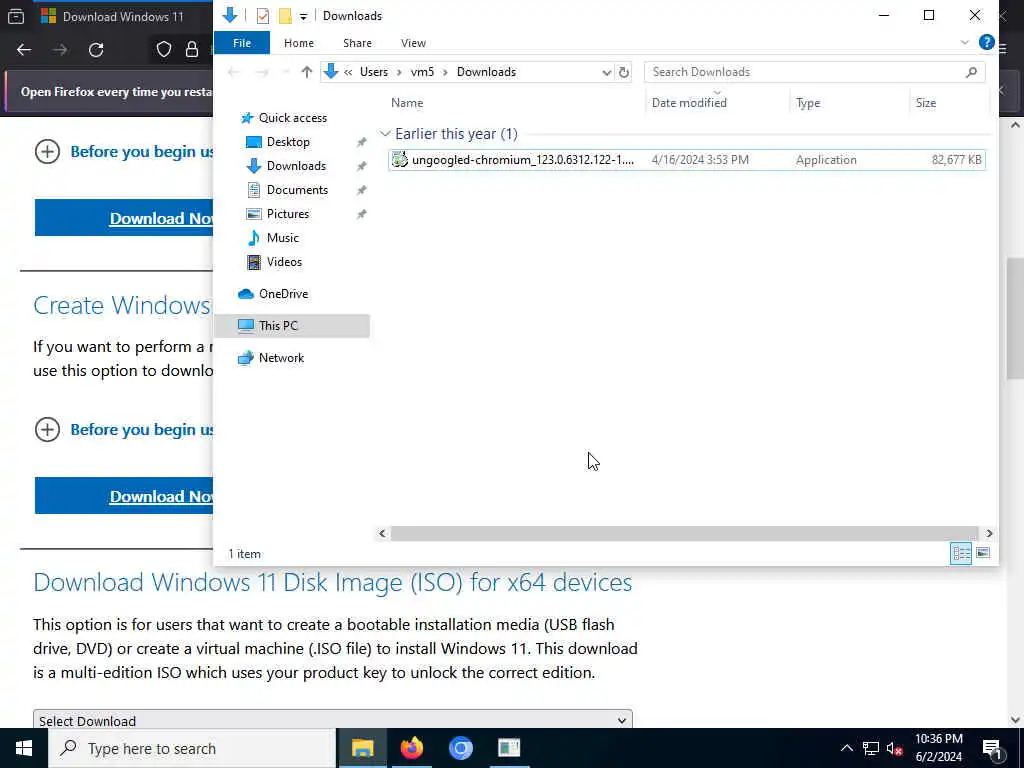
Task: Open File Explorer from the taskbar
Action: tap(362, 748)
